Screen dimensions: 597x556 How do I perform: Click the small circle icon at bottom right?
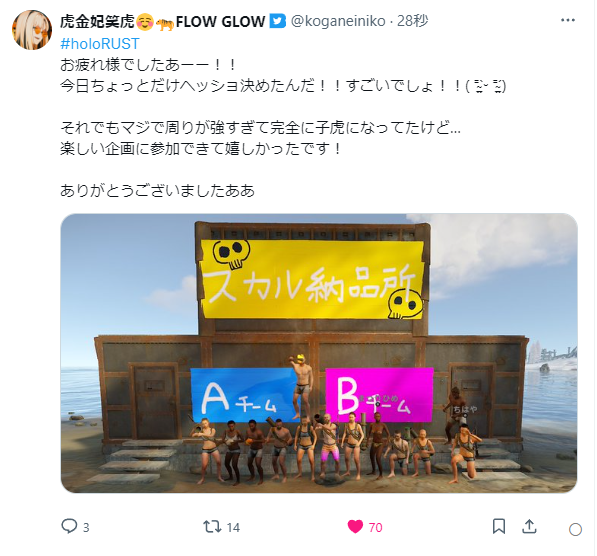pos(575,529)
